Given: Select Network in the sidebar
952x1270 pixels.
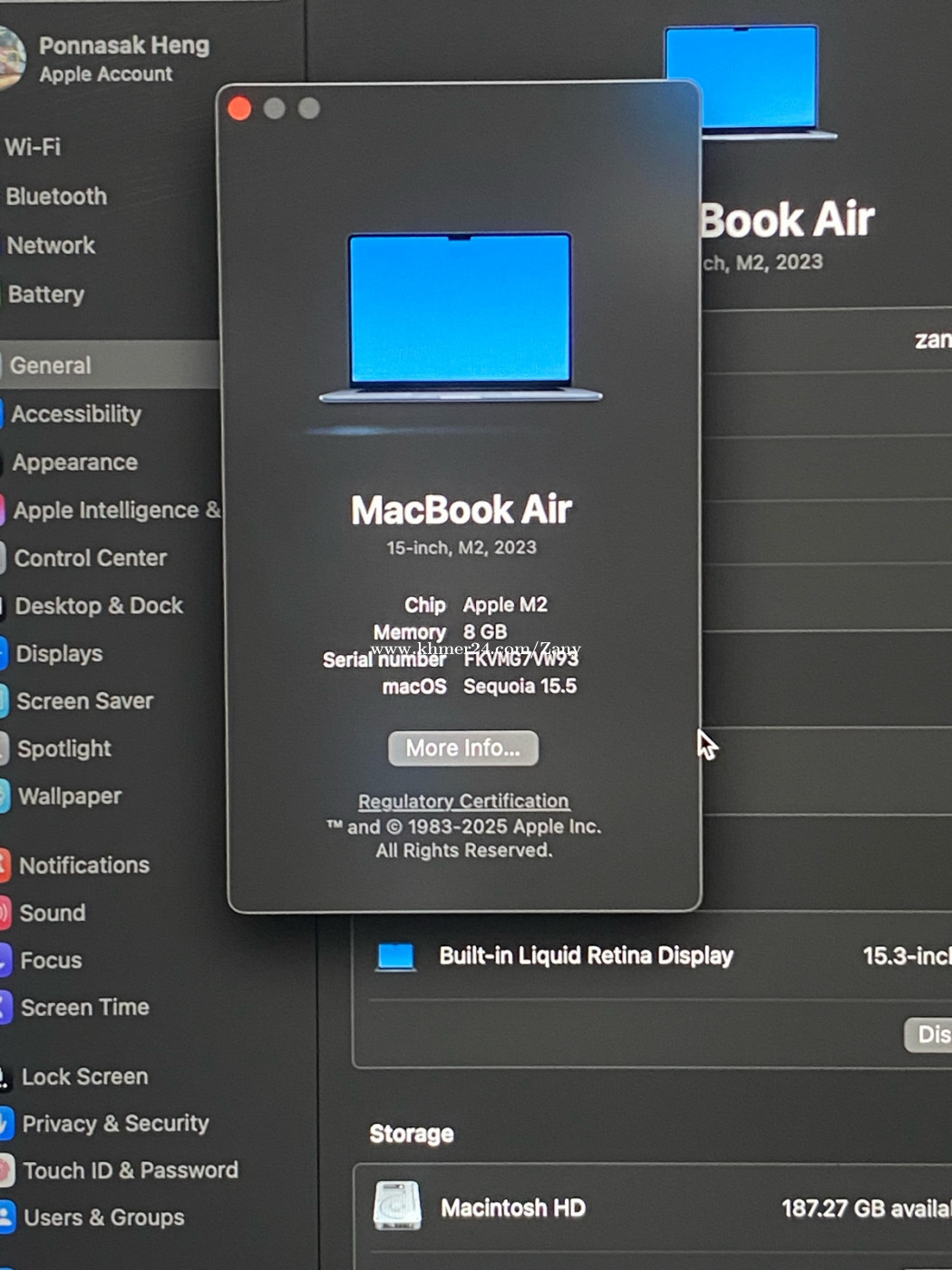Looking at the screenshot, I should click(x=51, y=245).
